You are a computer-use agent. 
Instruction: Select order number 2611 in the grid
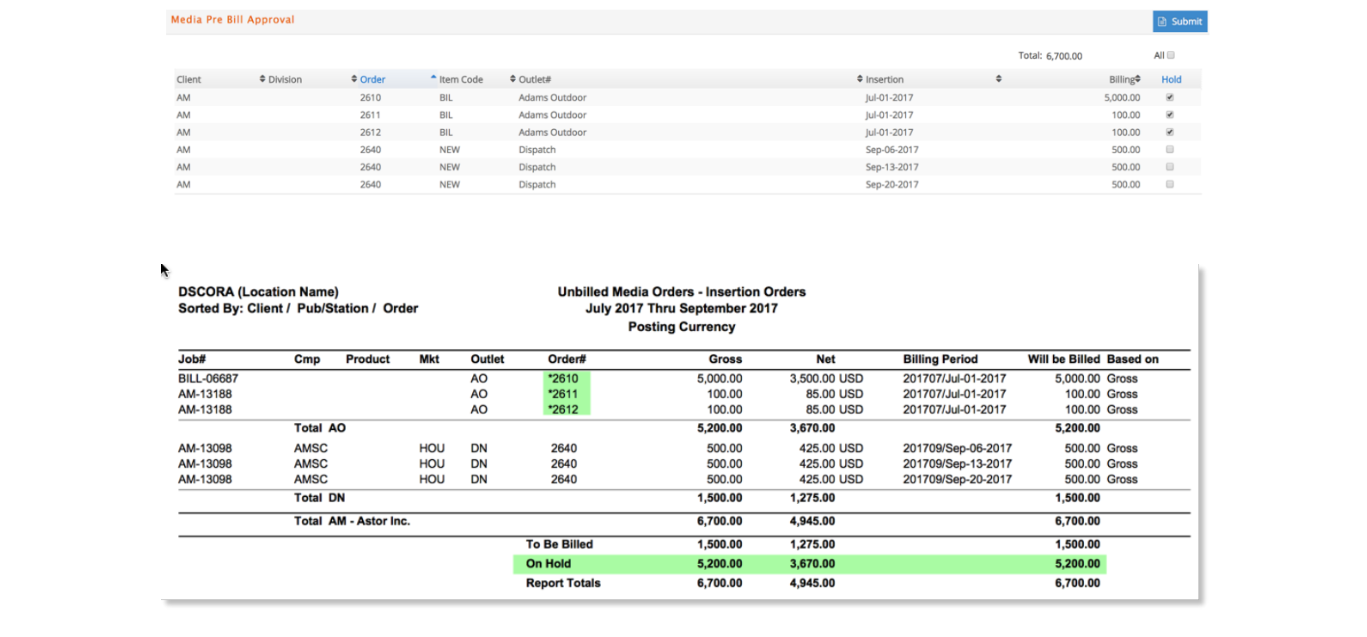[x=371, y=115]
